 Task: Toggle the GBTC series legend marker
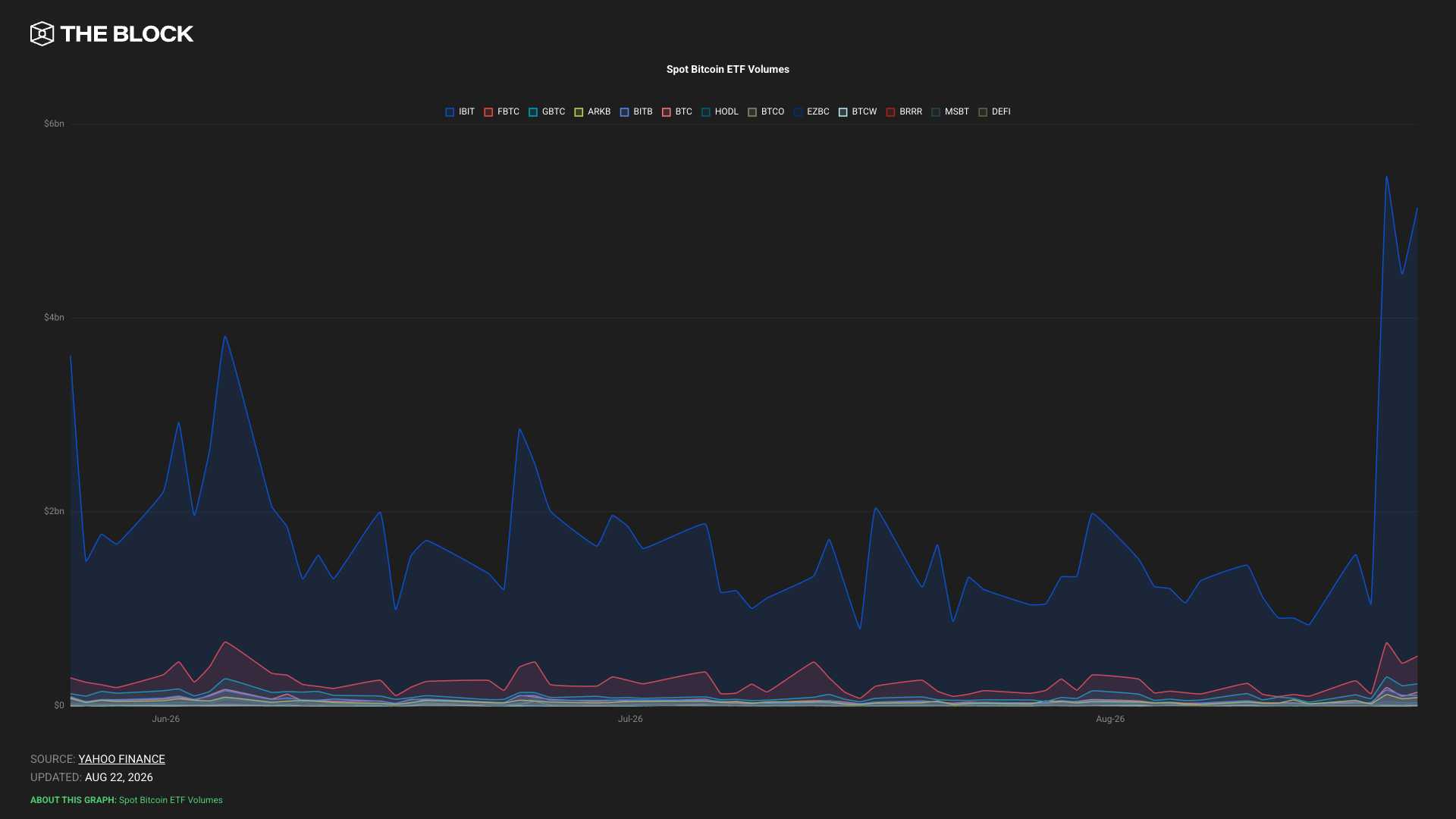(x=533, y=112)
